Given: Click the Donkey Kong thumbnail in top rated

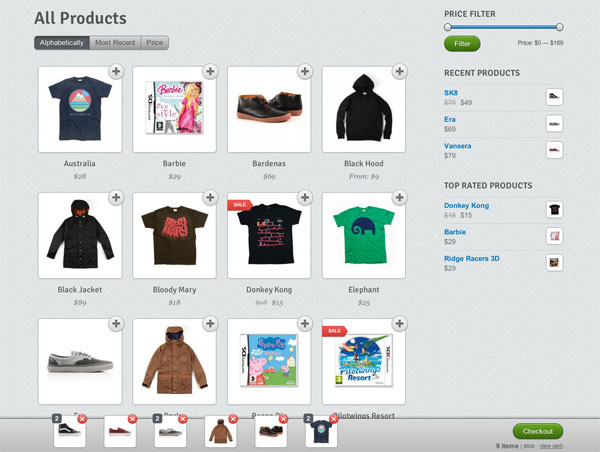Looking at the screenshot, I should pos(554,210).
